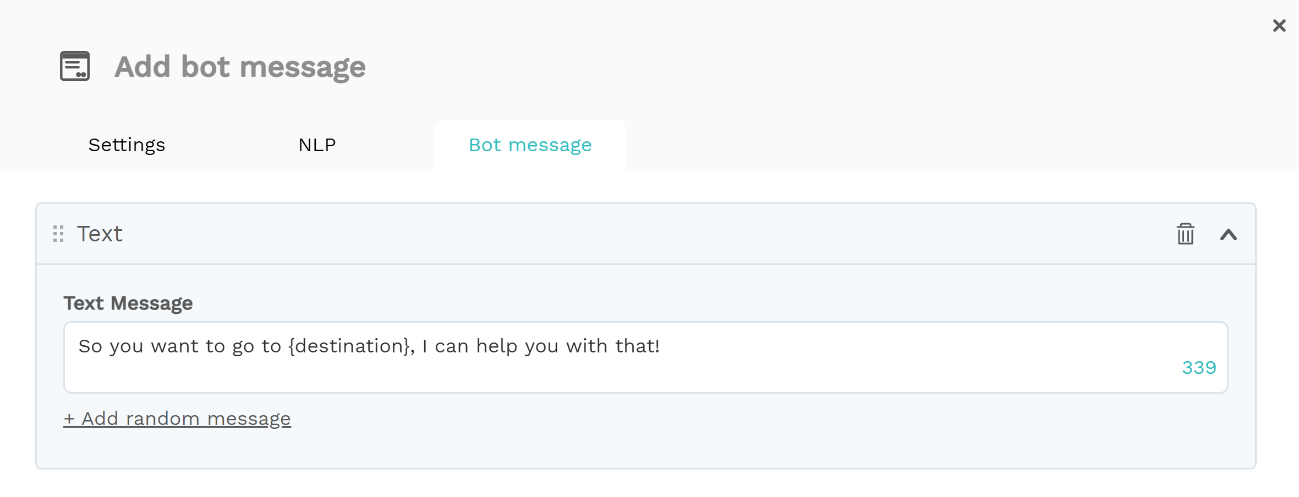Viewport: 1299px width, 497px height.
Task: Click the 339 character counter
Action: pyautogui.click(x=1199, y=367)
